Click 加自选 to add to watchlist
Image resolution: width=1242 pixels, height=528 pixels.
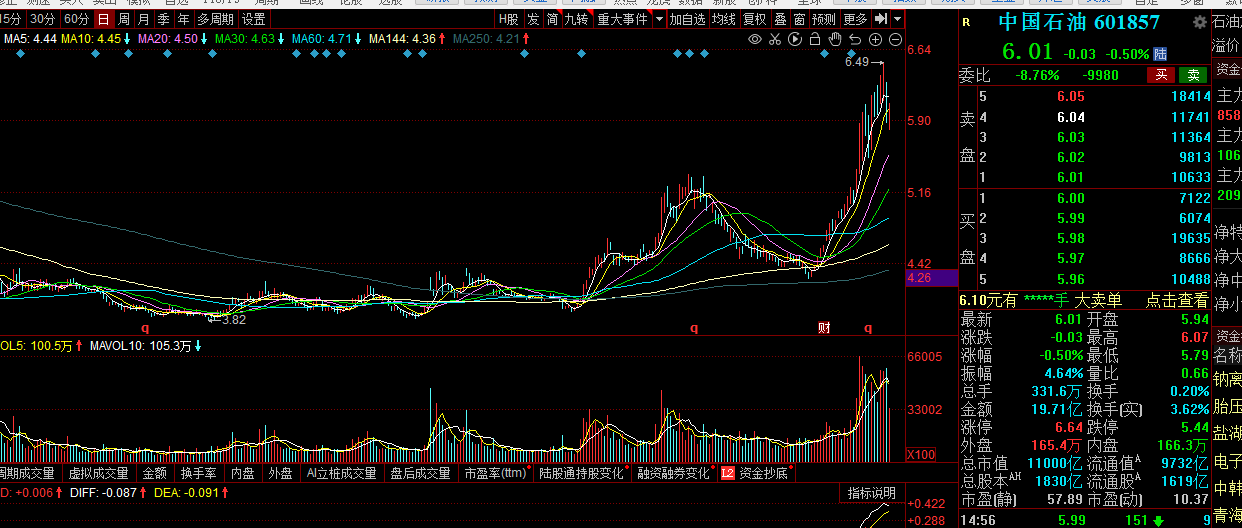click(688, 19)
